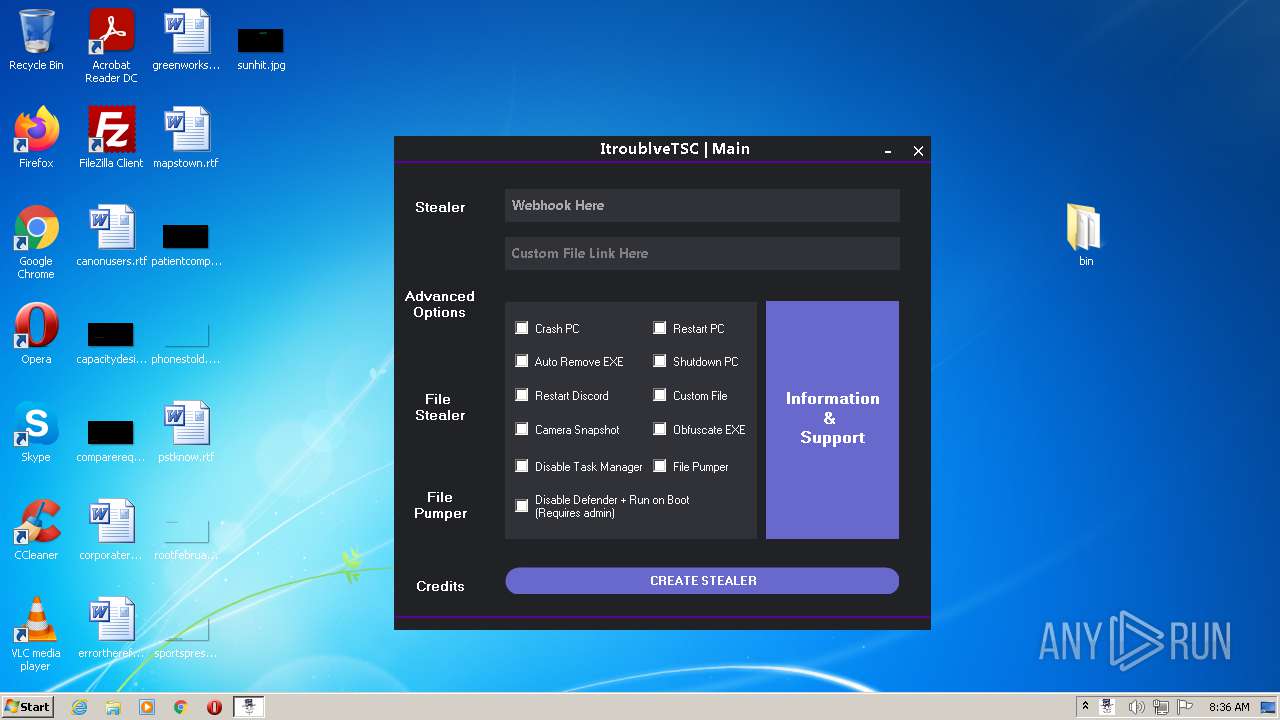Launch Google Chrome desktop shortcut
Viewport: 1280px width, 720px height.
36,242
